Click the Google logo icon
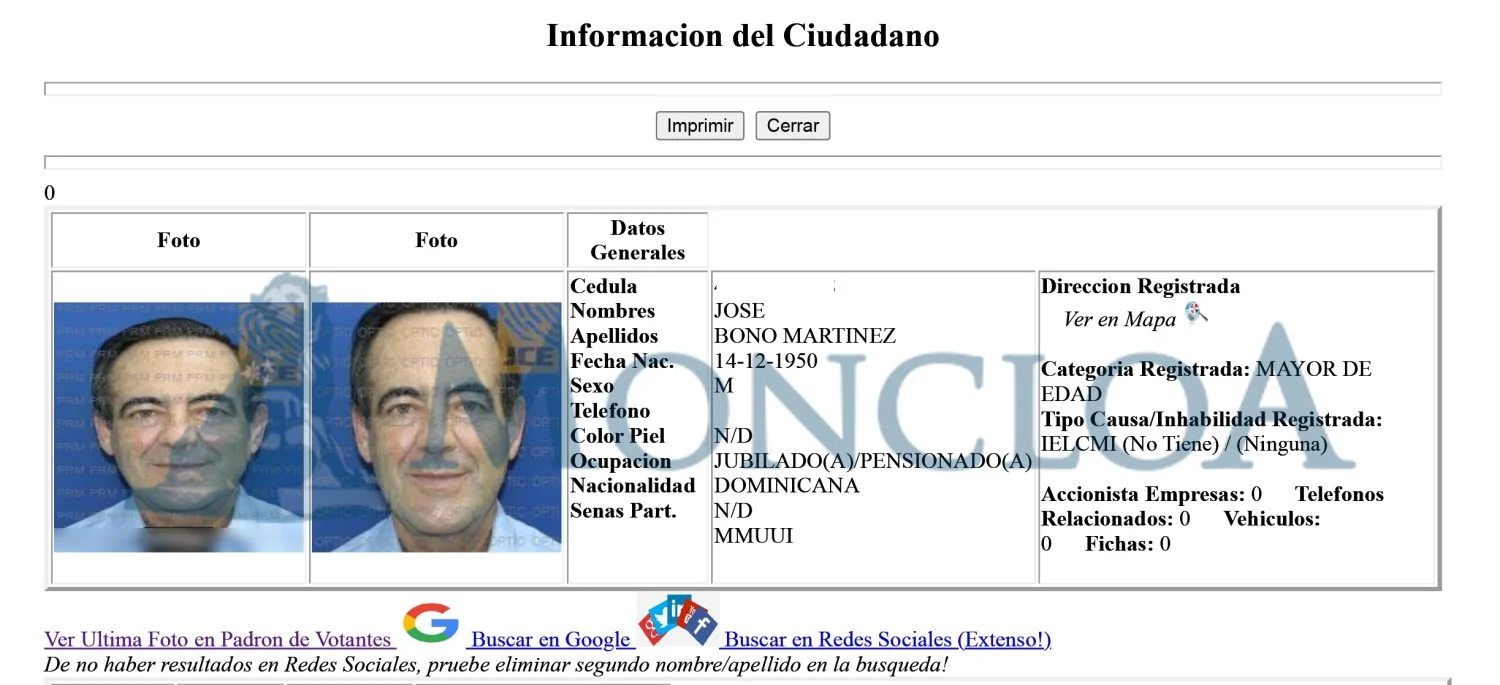Viewport: 1500px width, 685px height. click(x=431, y=624)
